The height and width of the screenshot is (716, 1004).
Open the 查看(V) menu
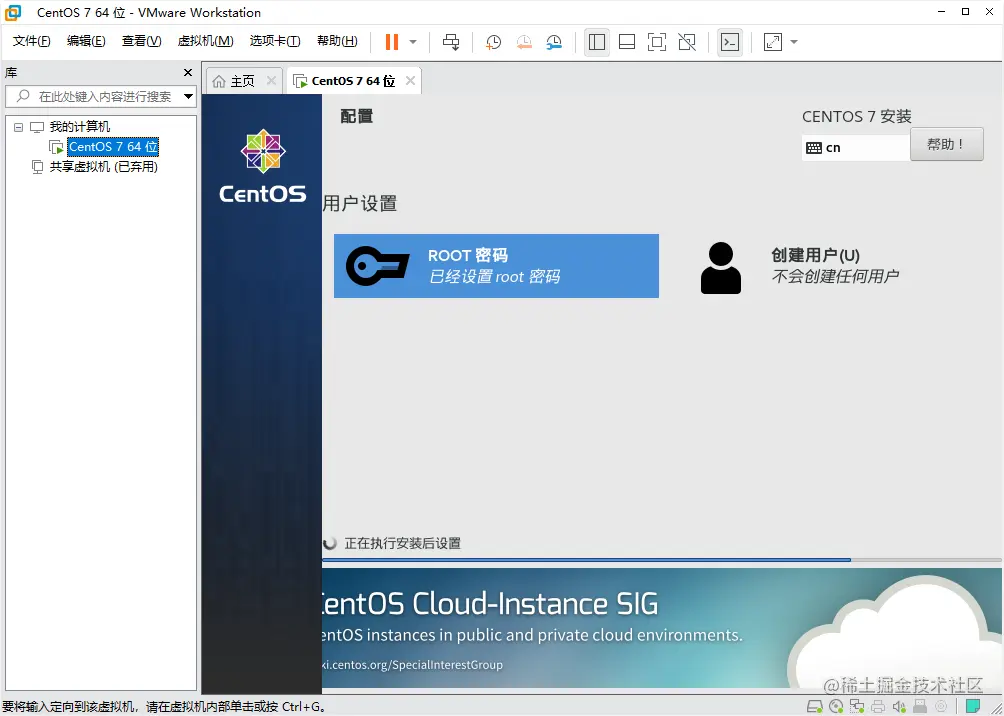[142, 41]
